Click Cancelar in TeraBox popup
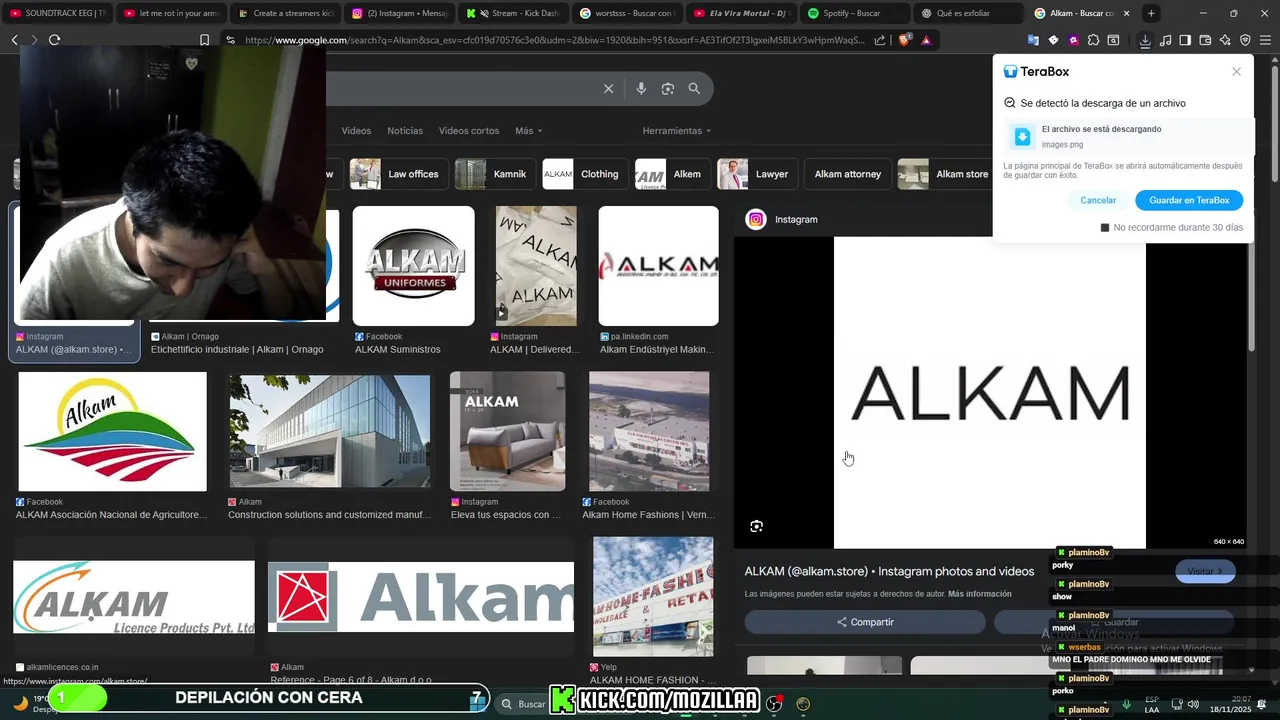This screenshot has width=1280, height=720. point(1098,200)
